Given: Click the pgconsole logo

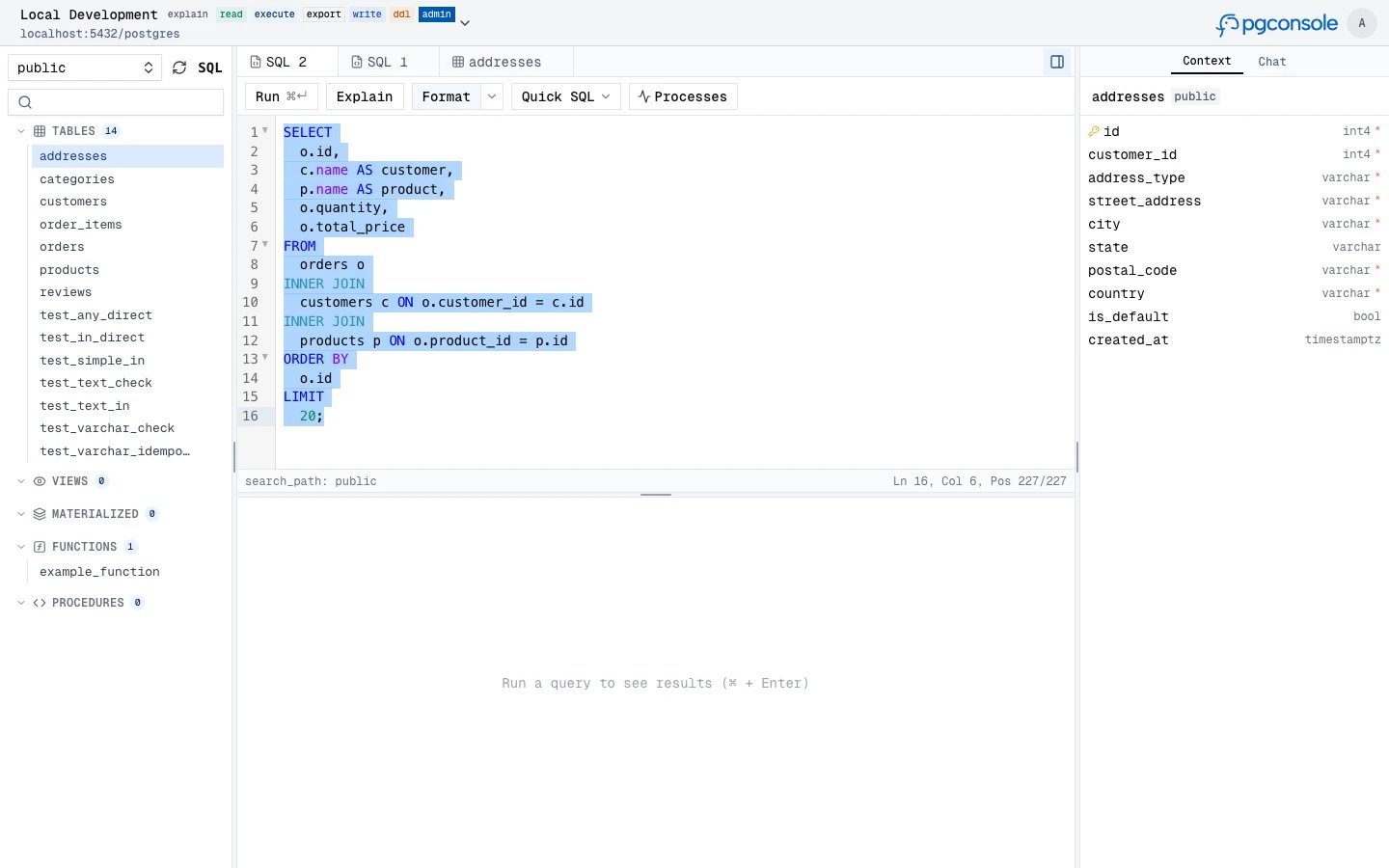Looking at the screenshot, I should [1277, 23].
